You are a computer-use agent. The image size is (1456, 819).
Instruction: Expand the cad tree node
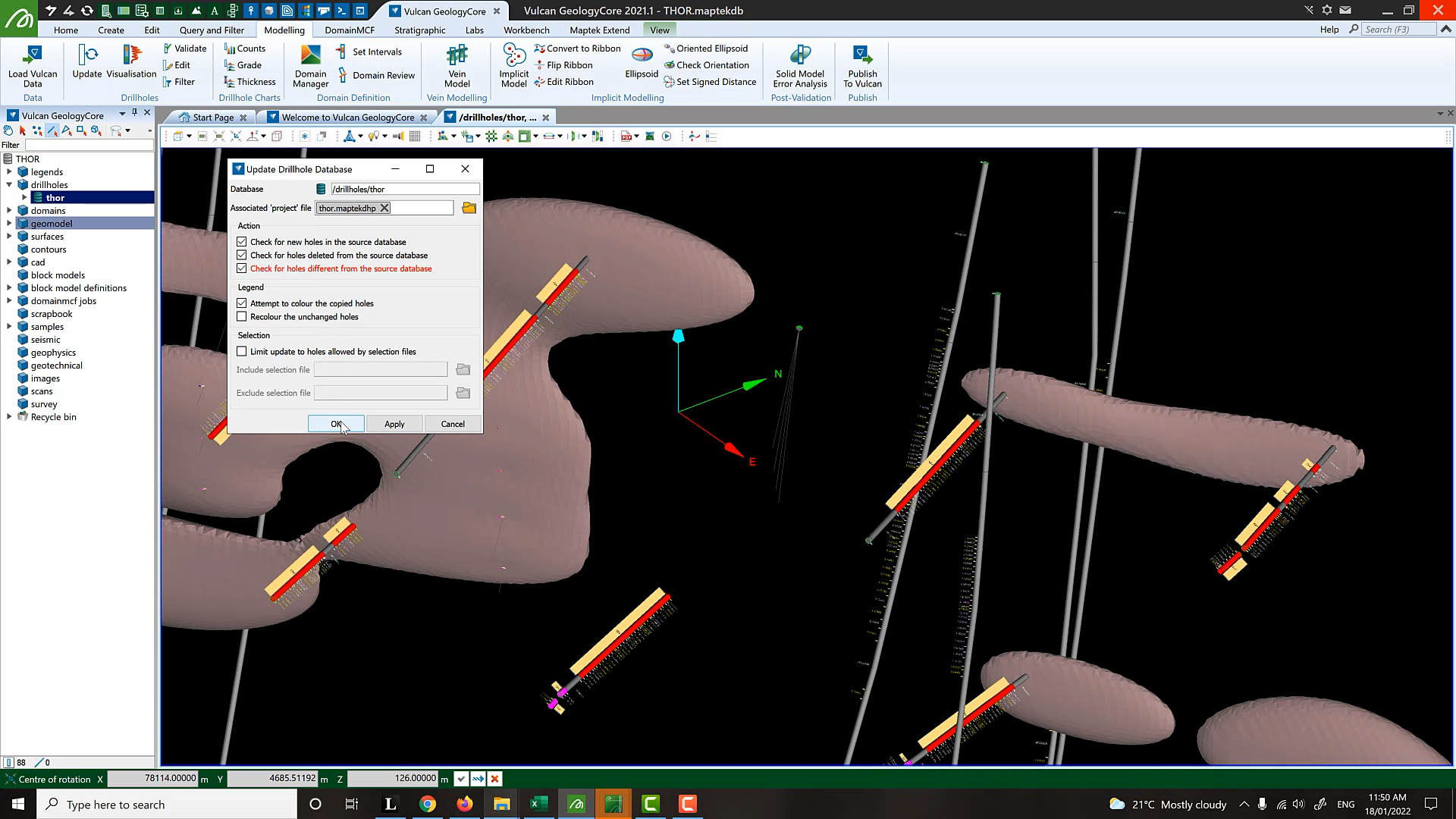[x=9, y=262]
